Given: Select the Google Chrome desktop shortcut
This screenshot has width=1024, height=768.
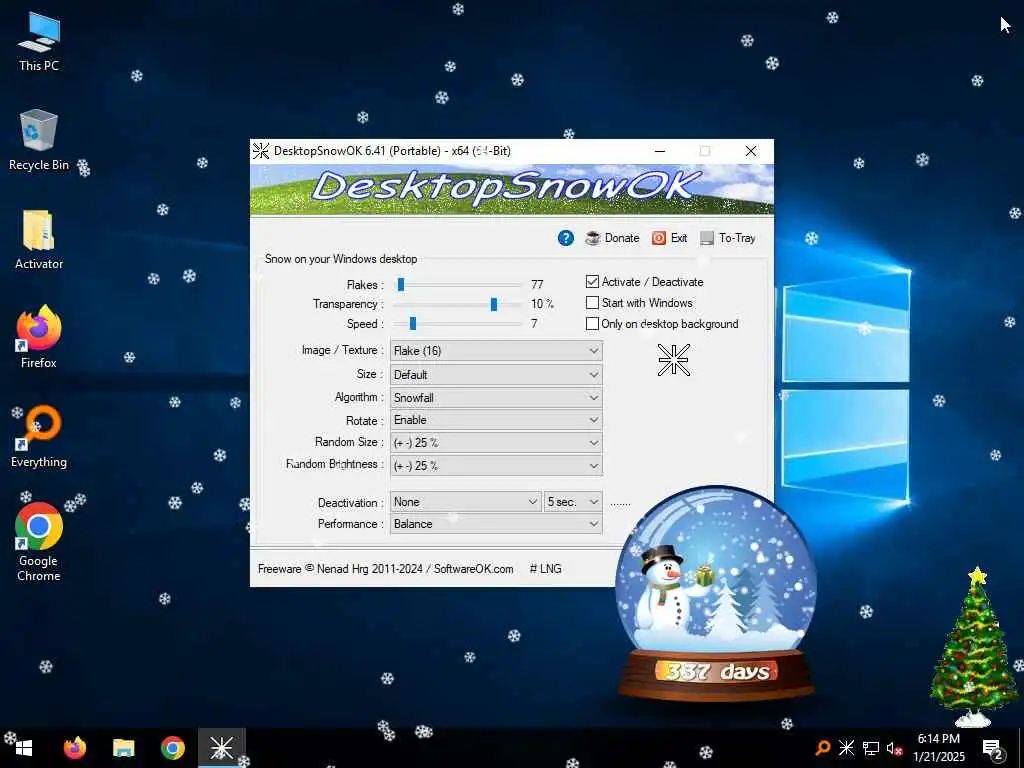Looking at the screenshot, I should 39,542.
